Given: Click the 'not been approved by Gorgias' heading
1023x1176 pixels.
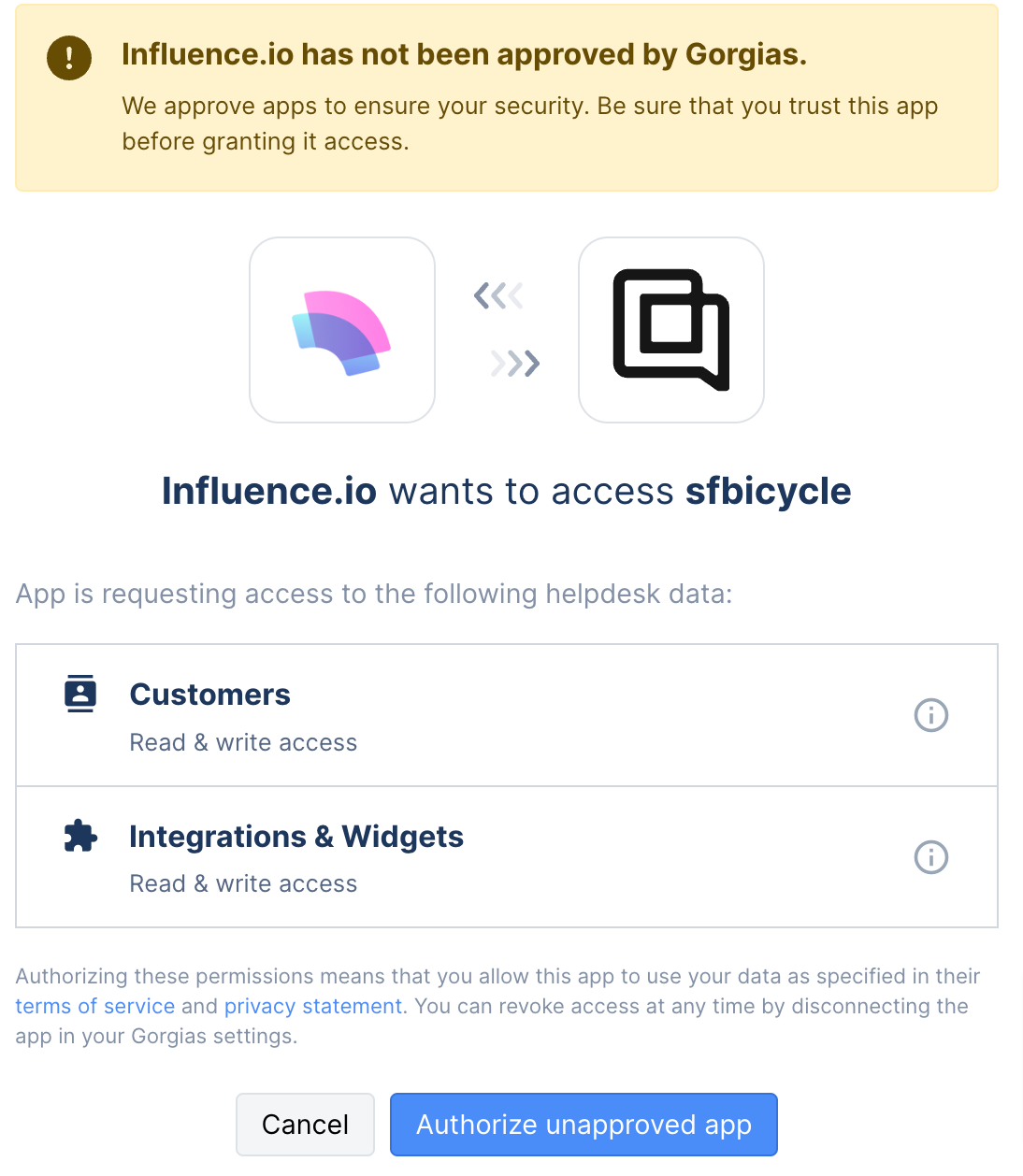Looking at the screenshot, I should (x=464, y=54).
